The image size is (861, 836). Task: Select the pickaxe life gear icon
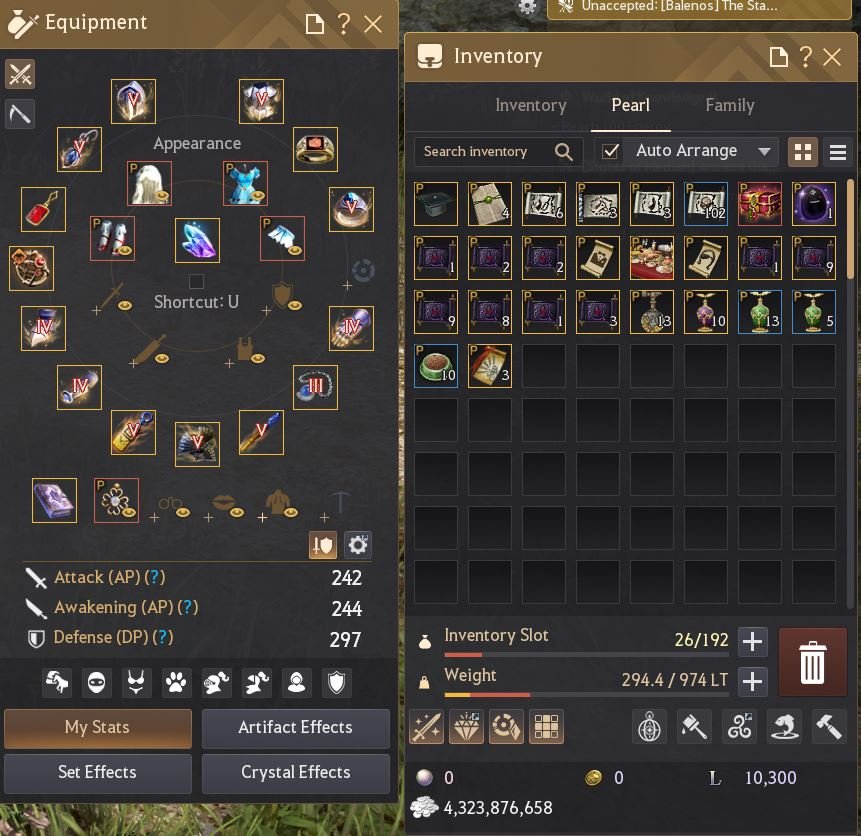coord(20,114)
